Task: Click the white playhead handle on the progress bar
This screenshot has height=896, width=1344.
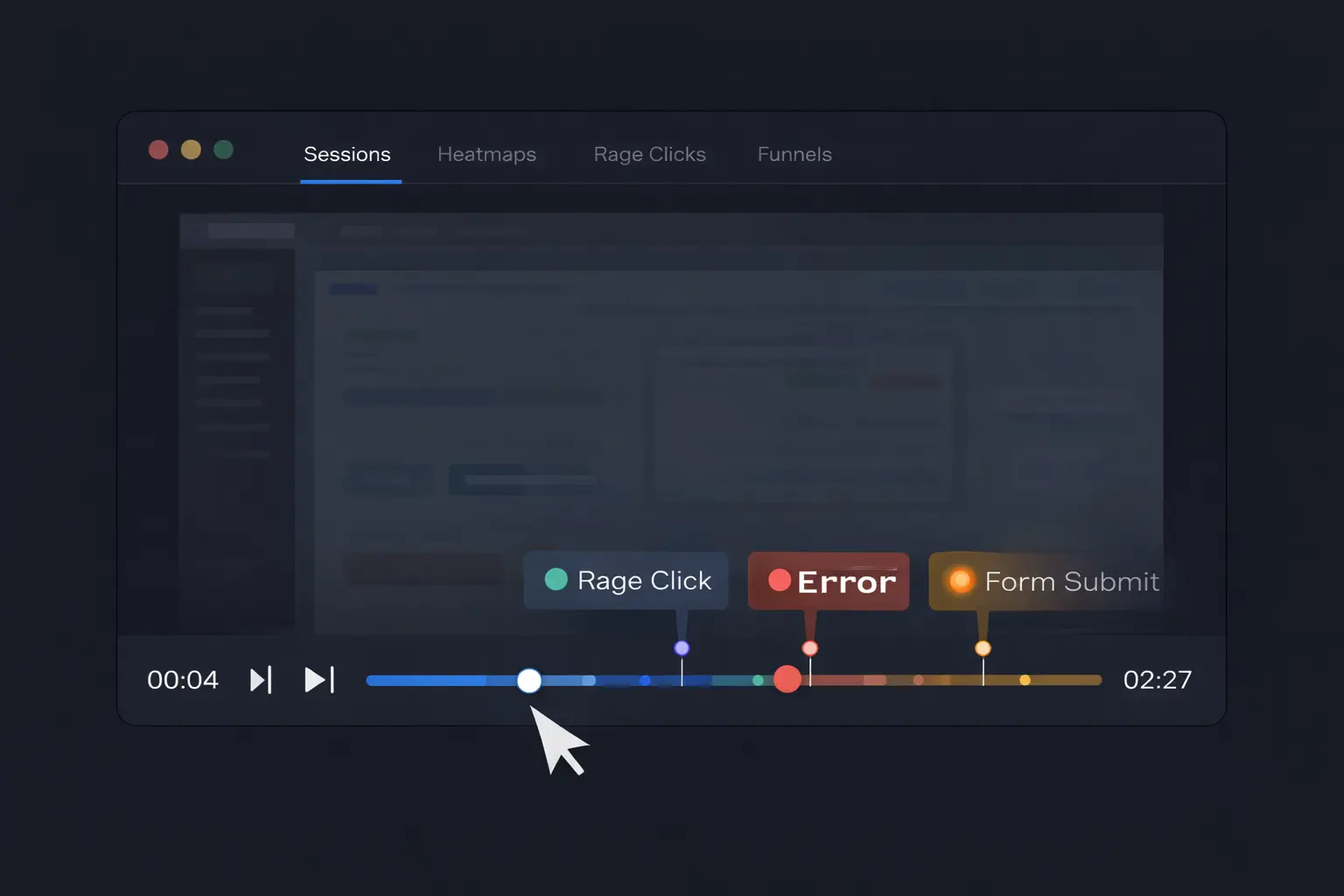Action: pyautogui.click(x=528, y=680)
